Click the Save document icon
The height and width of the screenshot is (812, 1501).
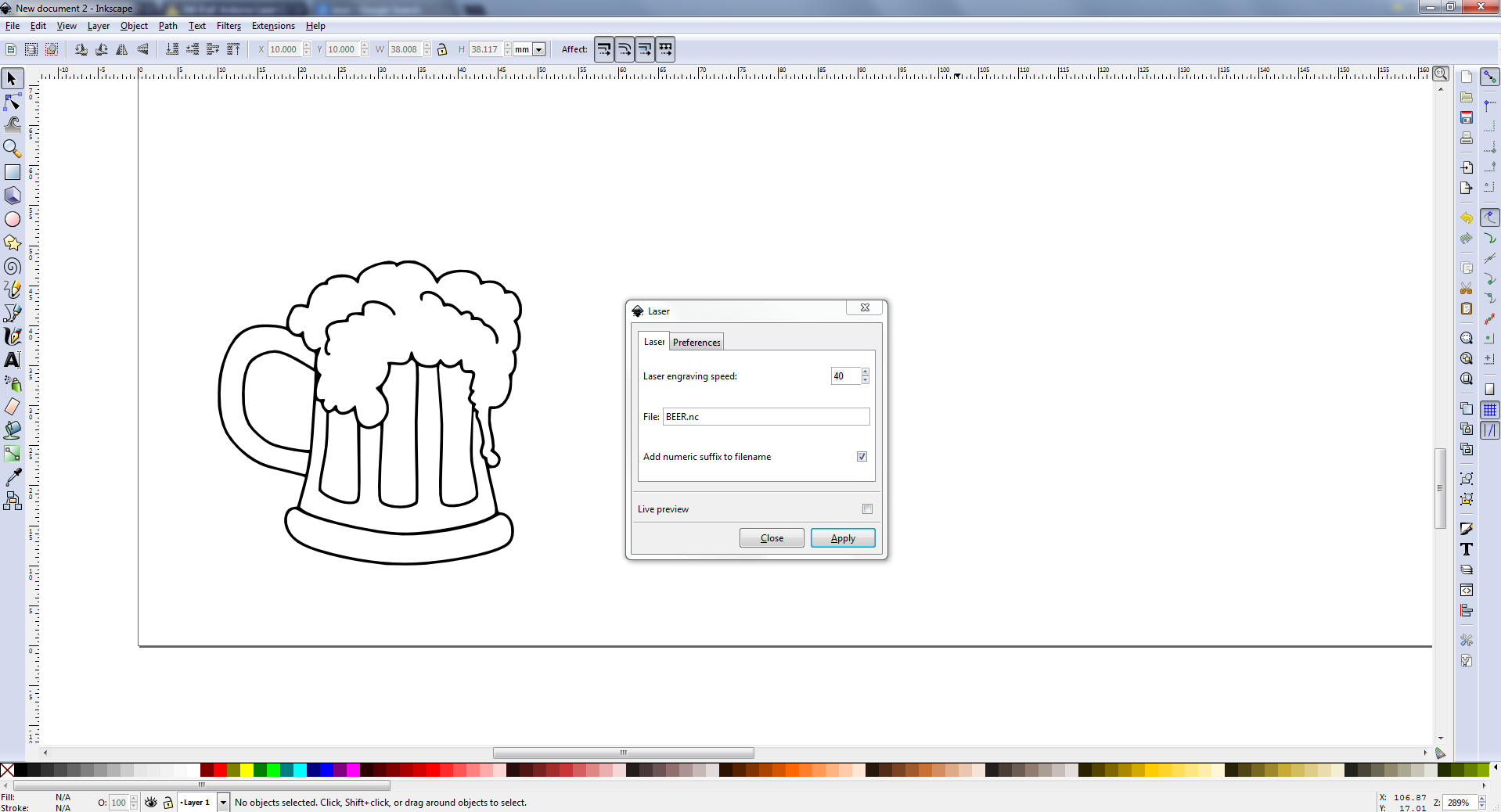click(1467, 117)
